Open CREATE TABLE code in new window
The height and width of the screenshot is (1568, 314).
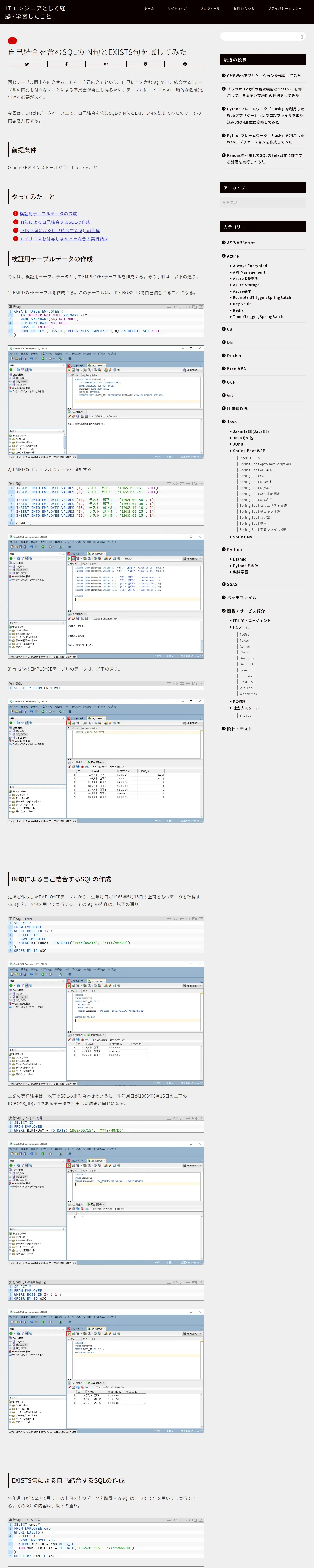click(201, 307)
